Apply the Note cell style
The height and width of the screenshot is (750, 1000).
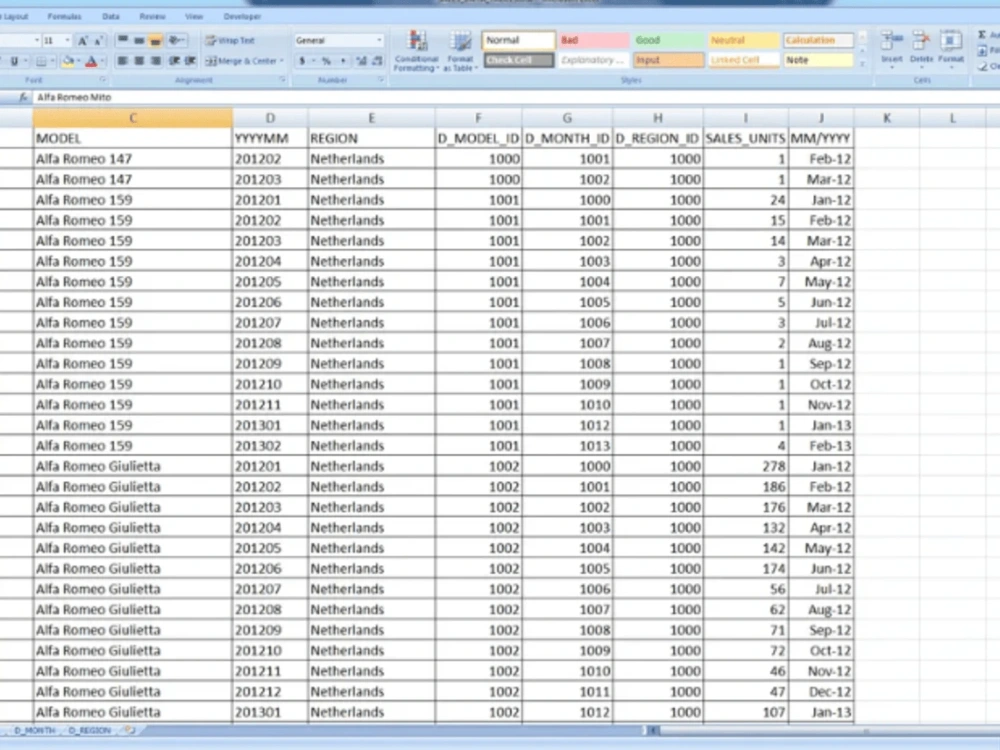pos(818,60)
